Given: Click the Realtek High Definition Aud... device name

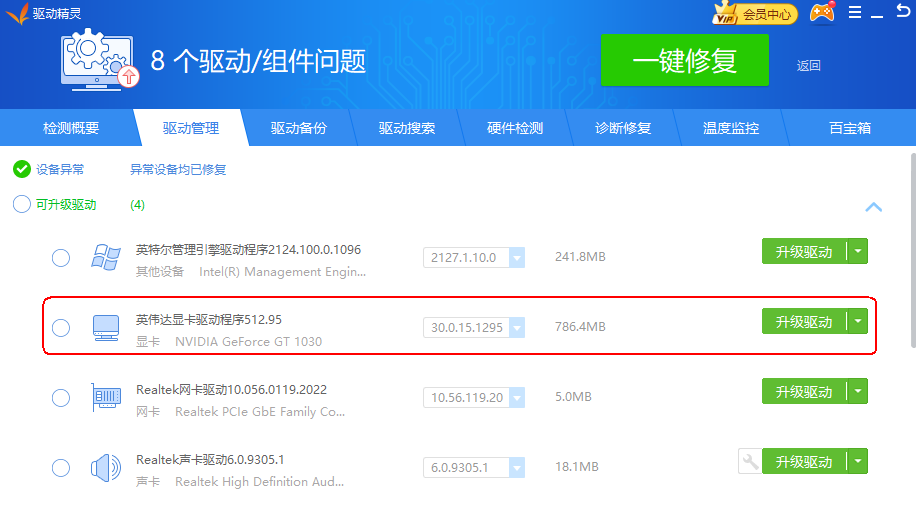Looking at the screenshot, I should point(259,482).
